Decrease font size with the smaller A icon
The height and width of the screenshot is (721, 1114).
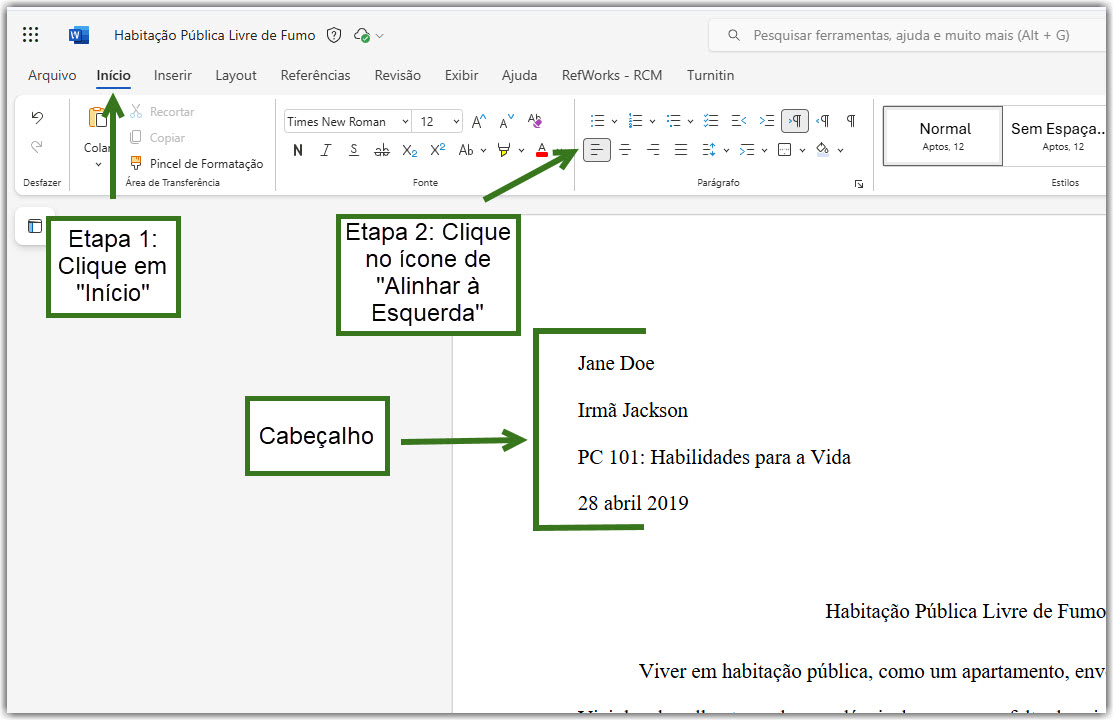(x=507, y=121)
